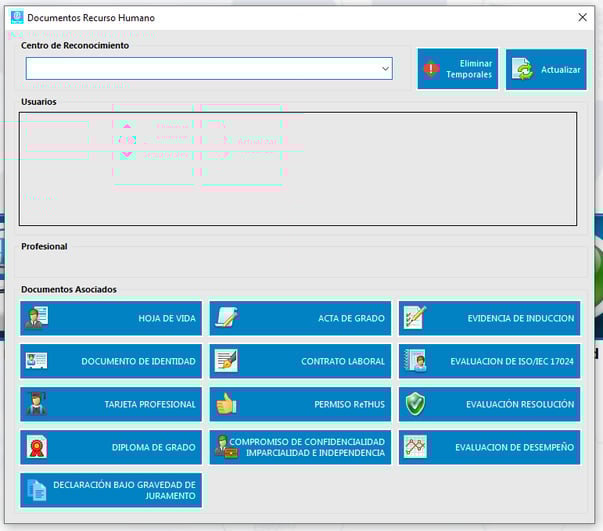The width and height of the screenshot is (603, 531).
Task: Click the Tarjeta Profesional person icon
Action: (36, 404)
